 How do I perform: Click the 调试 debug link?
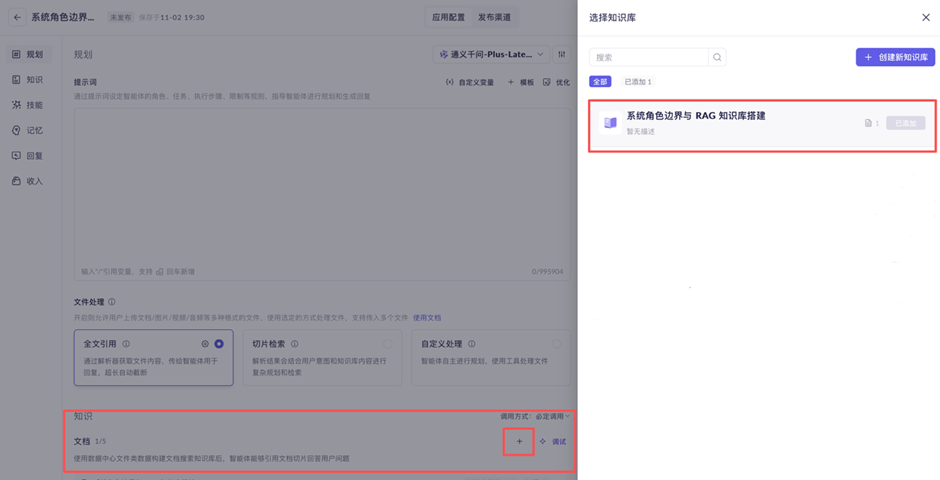[553, 442]
